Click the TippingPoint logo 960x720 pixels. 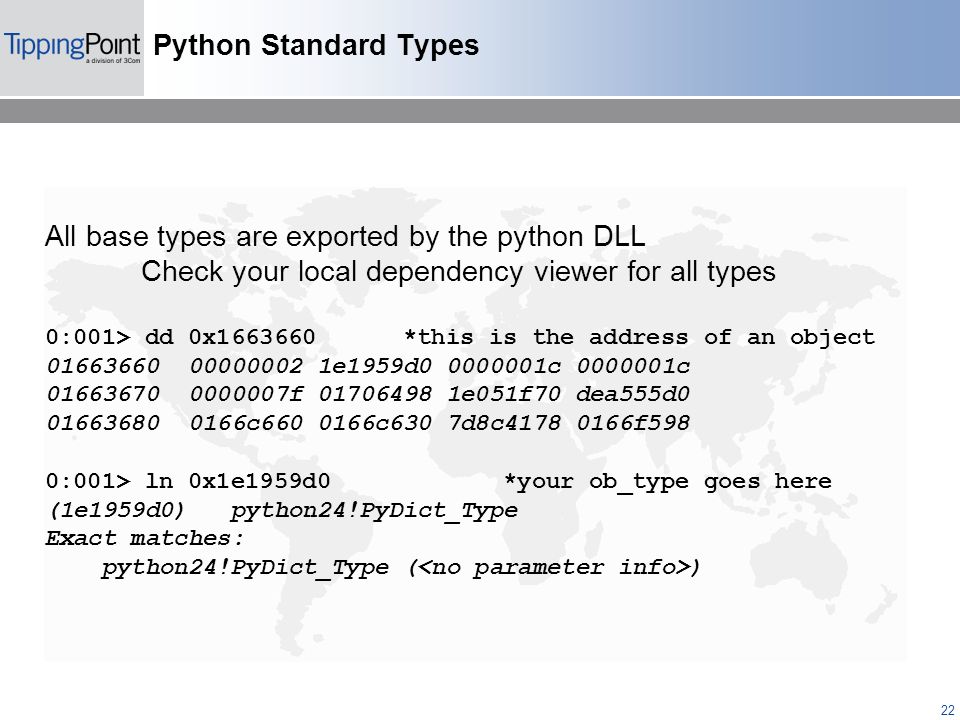click(x=72, y=48)
